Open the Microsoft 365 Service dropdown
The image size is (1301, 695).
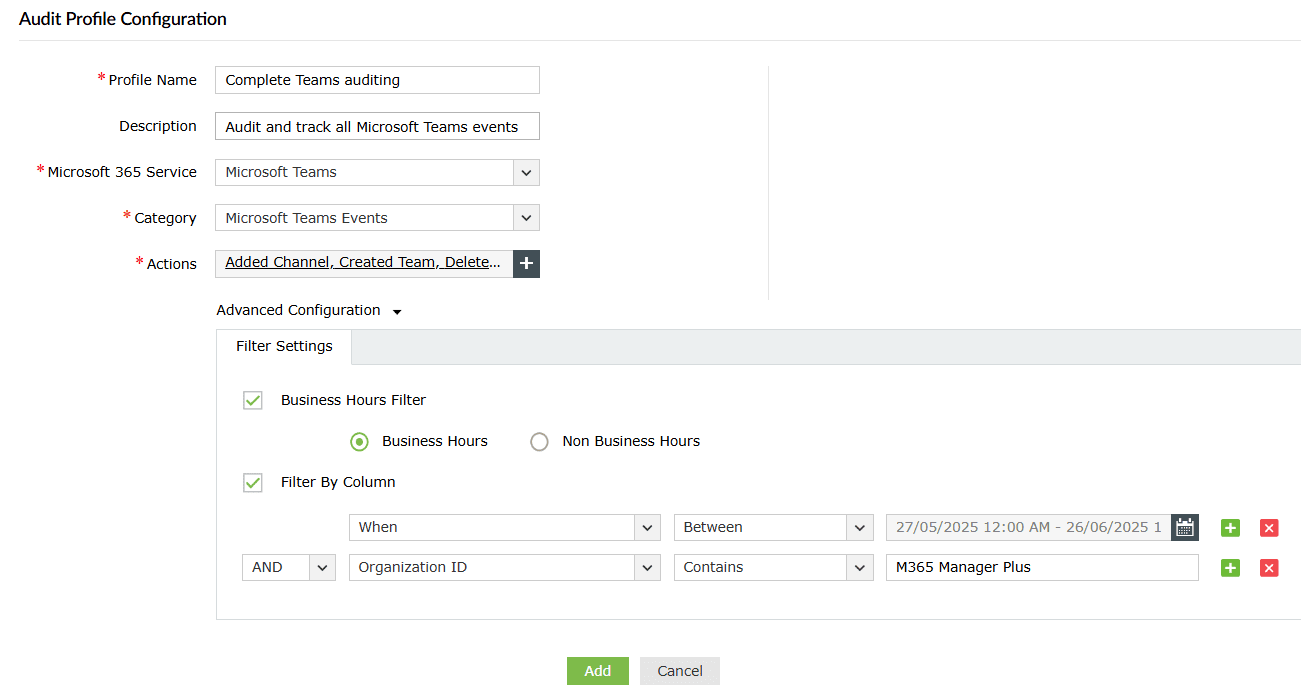point(526,172)
